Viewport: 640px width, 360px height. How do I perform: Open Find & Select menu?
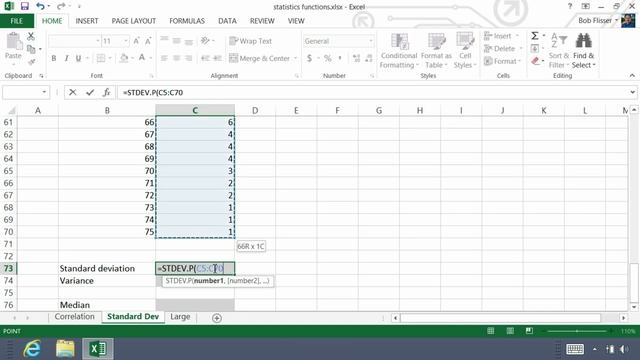[584, 51]
